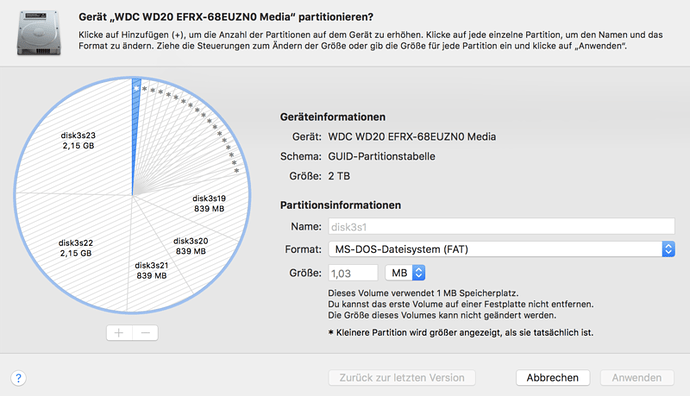Screen dimensions: 690x396
Task: Open the MB size unit dropdown
Action: point(405,273)
